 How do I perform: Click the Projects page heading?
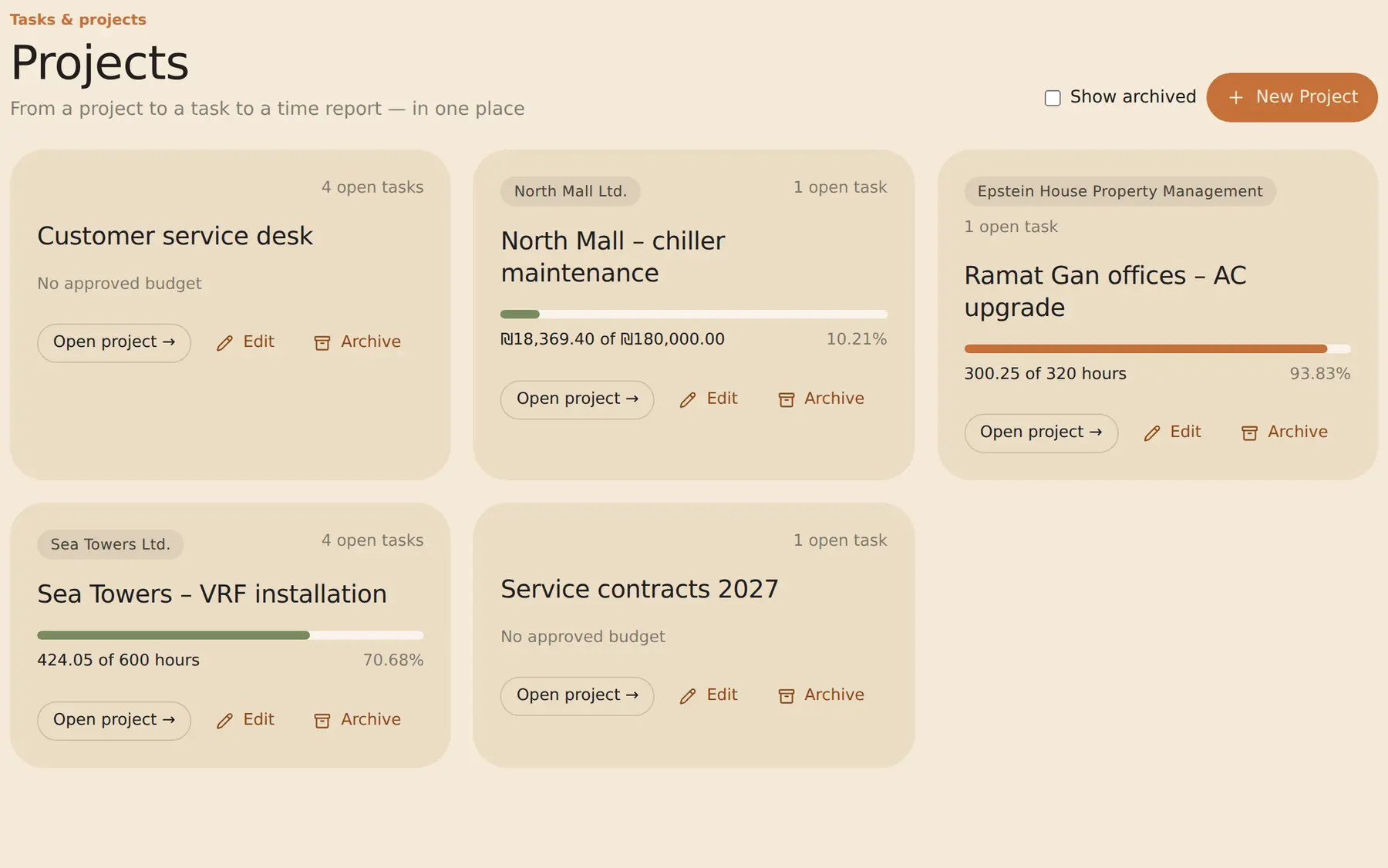click(99, 62)
